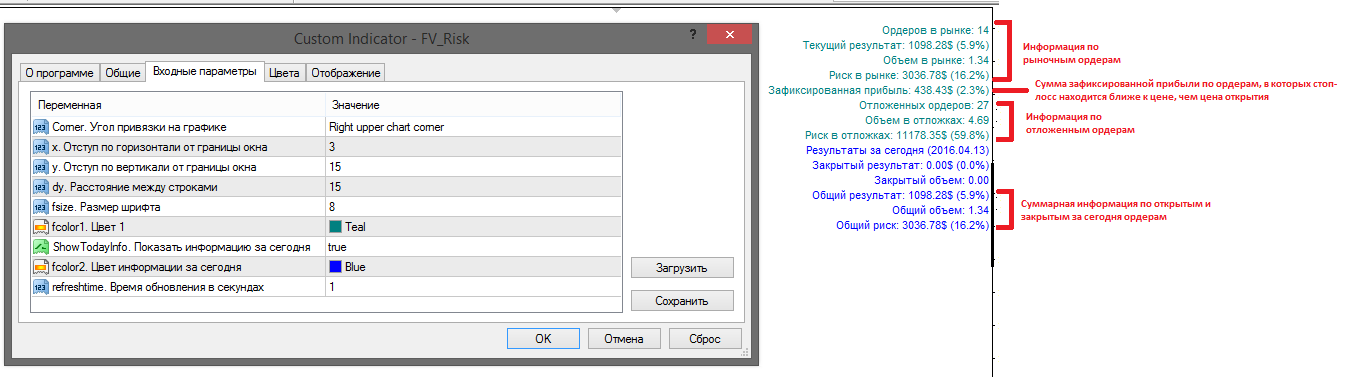The width and height of the screenshot is (1345, 390).
Task: Click the integer icon beside refreshtime
Action: [x=41, y=287]
